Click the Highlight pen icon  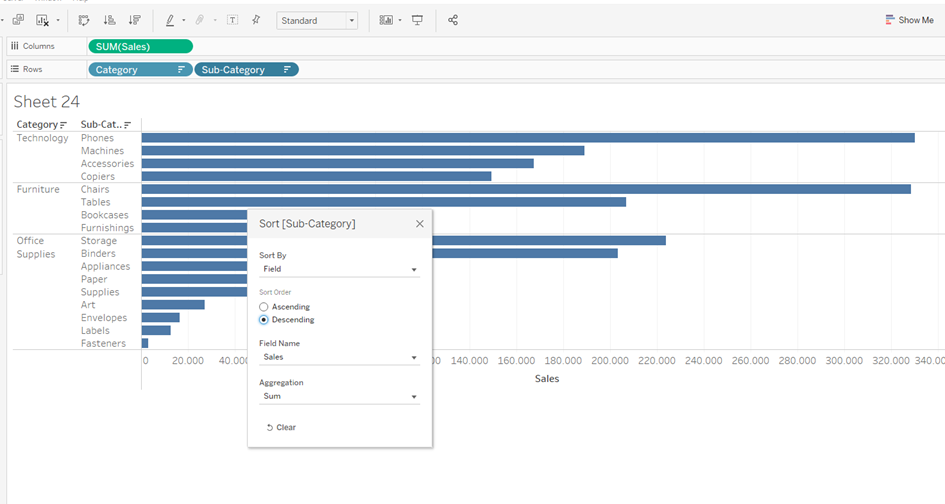tap(170, 20)
